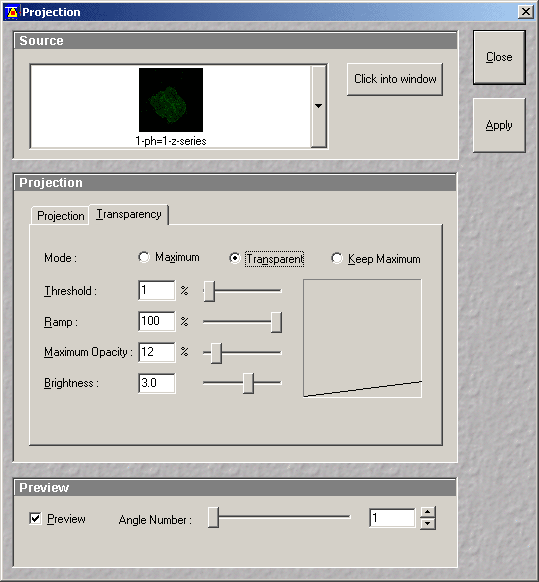
Task: Open the source image dropdown arrow
Action: (318, 106)
